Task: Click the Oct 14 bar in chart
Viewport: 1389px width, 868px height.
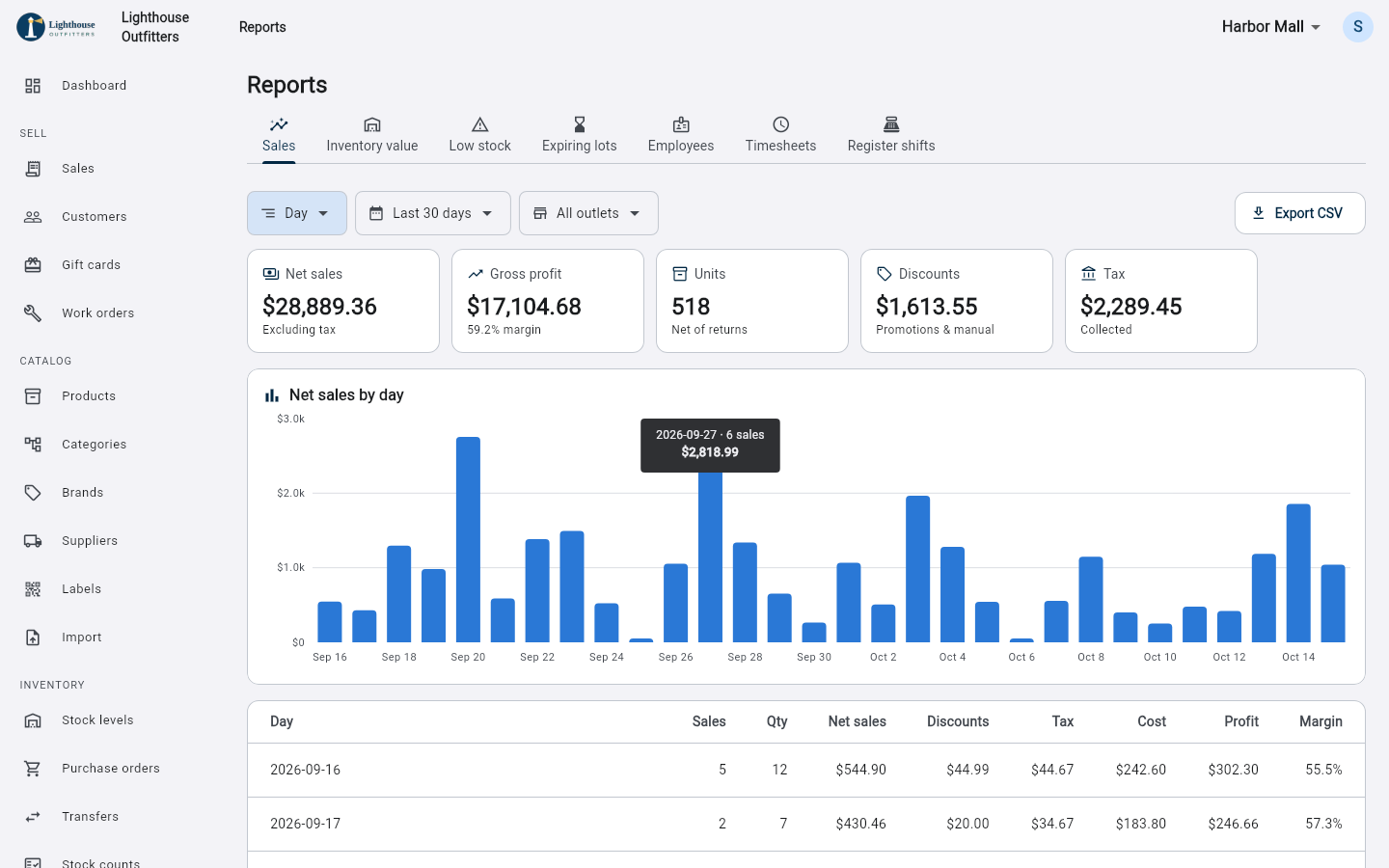Action: [1298, 573]
